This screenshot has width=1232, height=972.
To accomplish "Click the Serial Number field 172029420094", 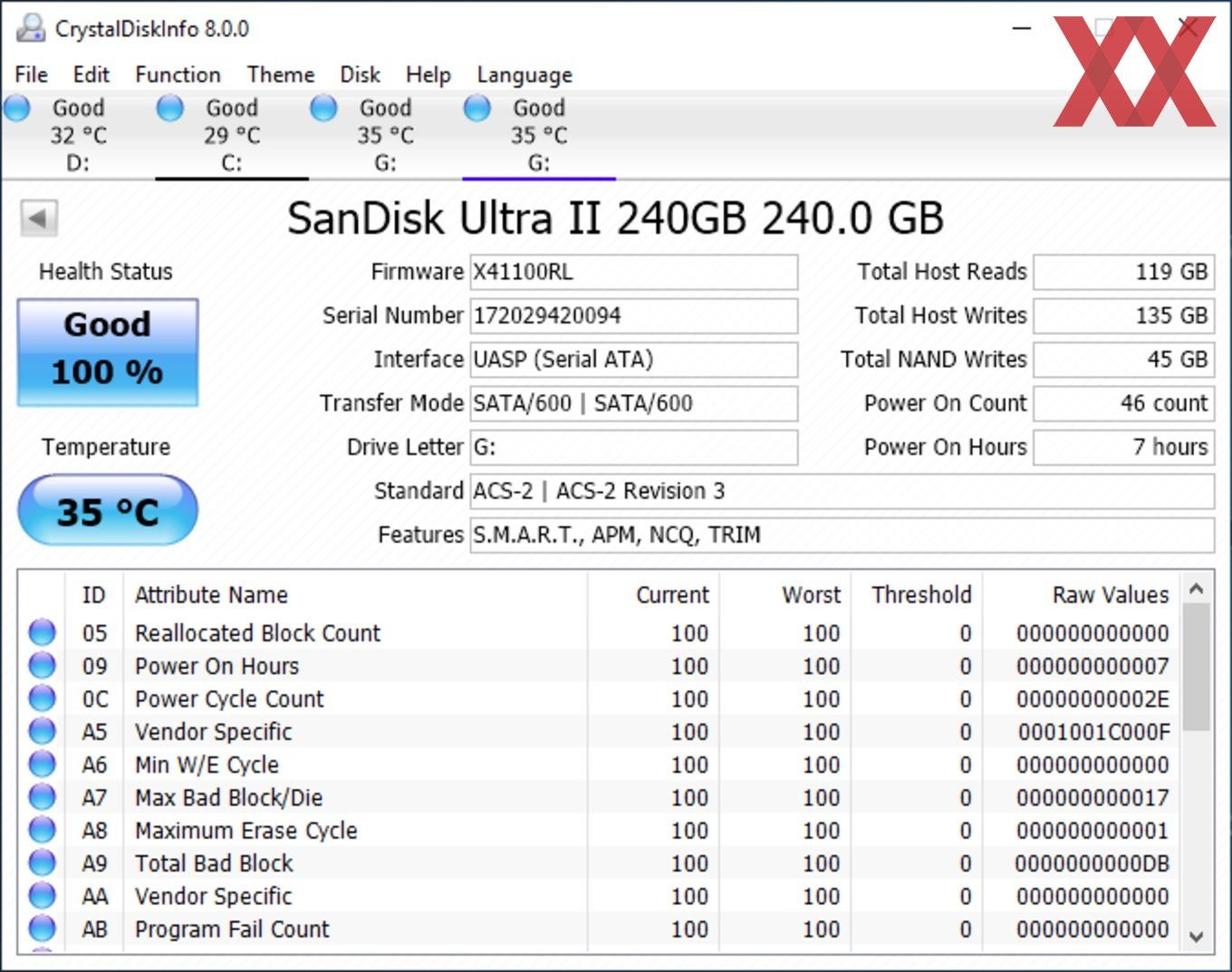I will point(633,315).
